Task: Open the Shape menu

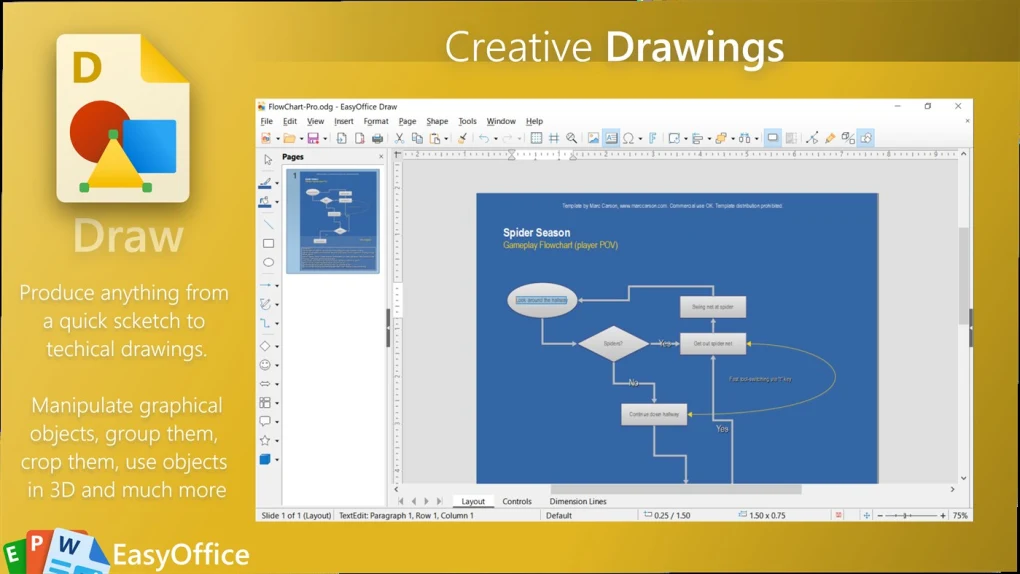Action: coord(437,121)
